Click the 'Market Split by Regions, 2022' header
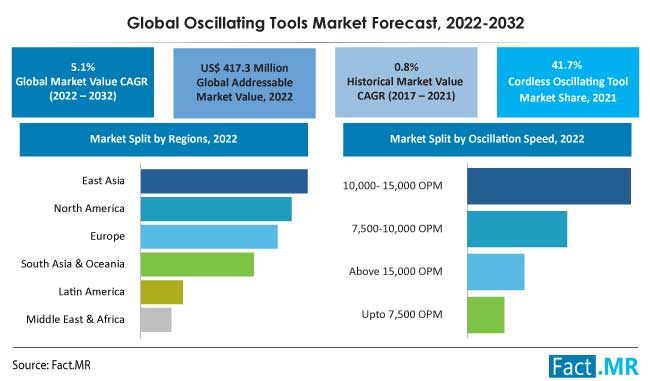Viewport: 650px width, 381px height. click(x=164, y=139)
